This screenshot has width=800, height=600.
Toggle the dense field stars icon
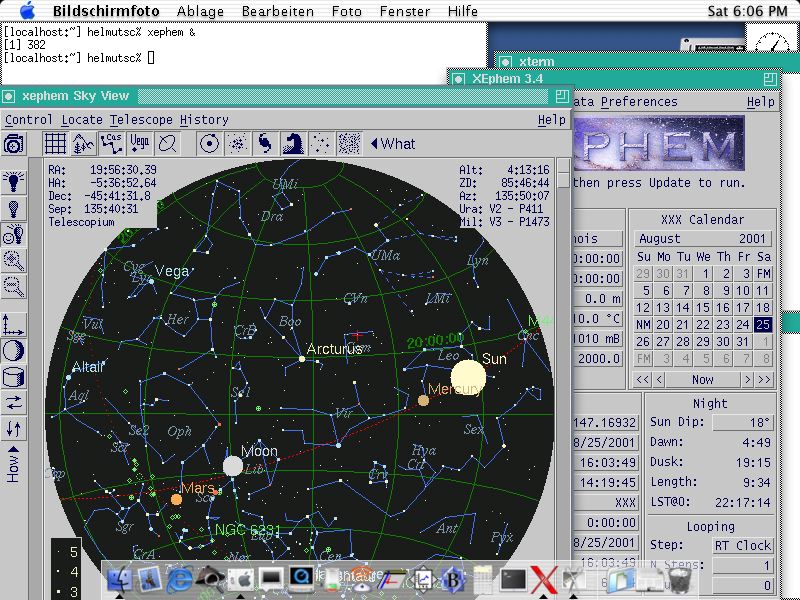point(349,143)
